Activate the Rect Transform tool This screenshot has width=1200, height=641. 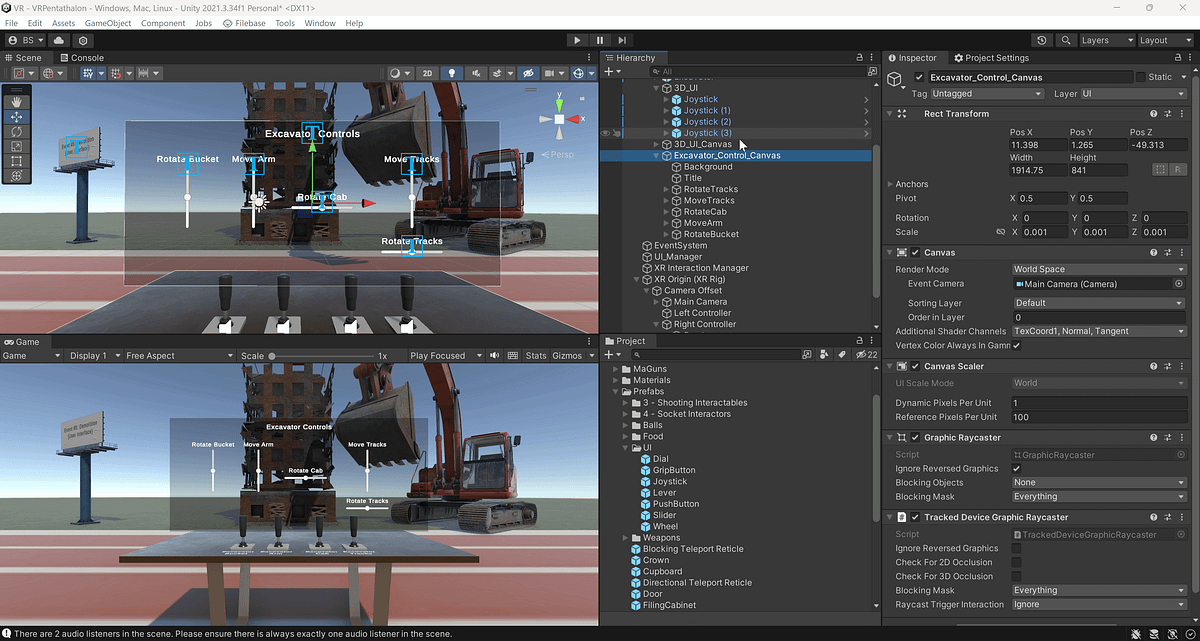click(17, 161)
